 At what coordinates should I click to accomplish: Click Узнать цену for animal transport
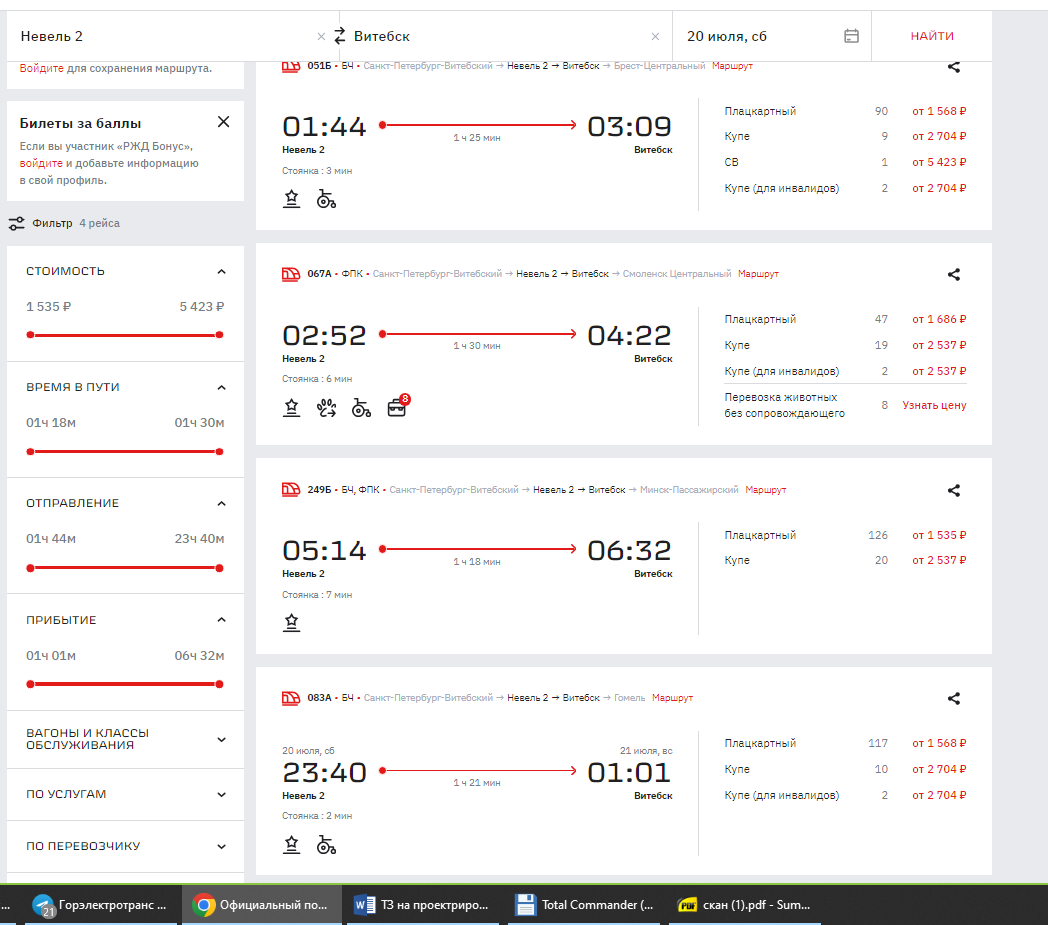click(x=934, y=405)
